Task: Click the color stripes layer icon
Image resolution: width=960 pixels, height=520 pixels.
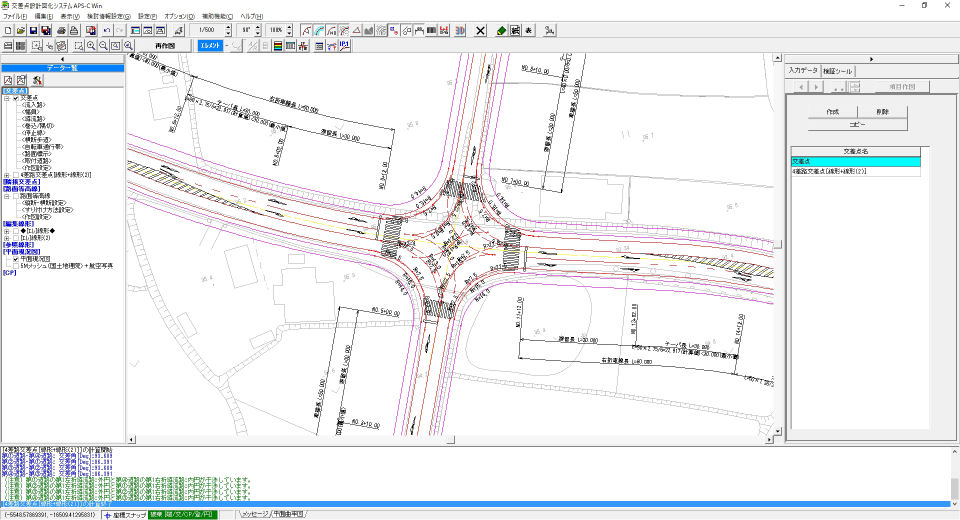Action: pos(277,46)
